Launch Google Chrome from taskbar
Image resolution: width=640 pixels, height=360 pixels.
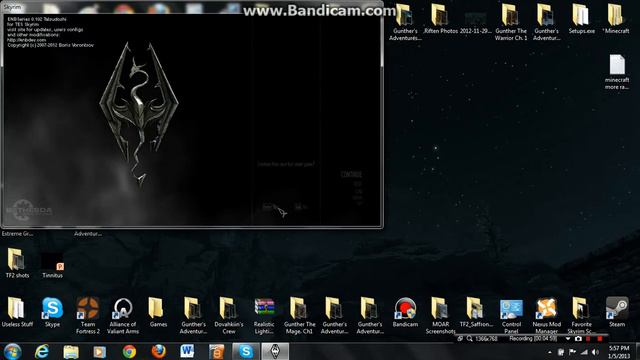click(x=129, y=351)
